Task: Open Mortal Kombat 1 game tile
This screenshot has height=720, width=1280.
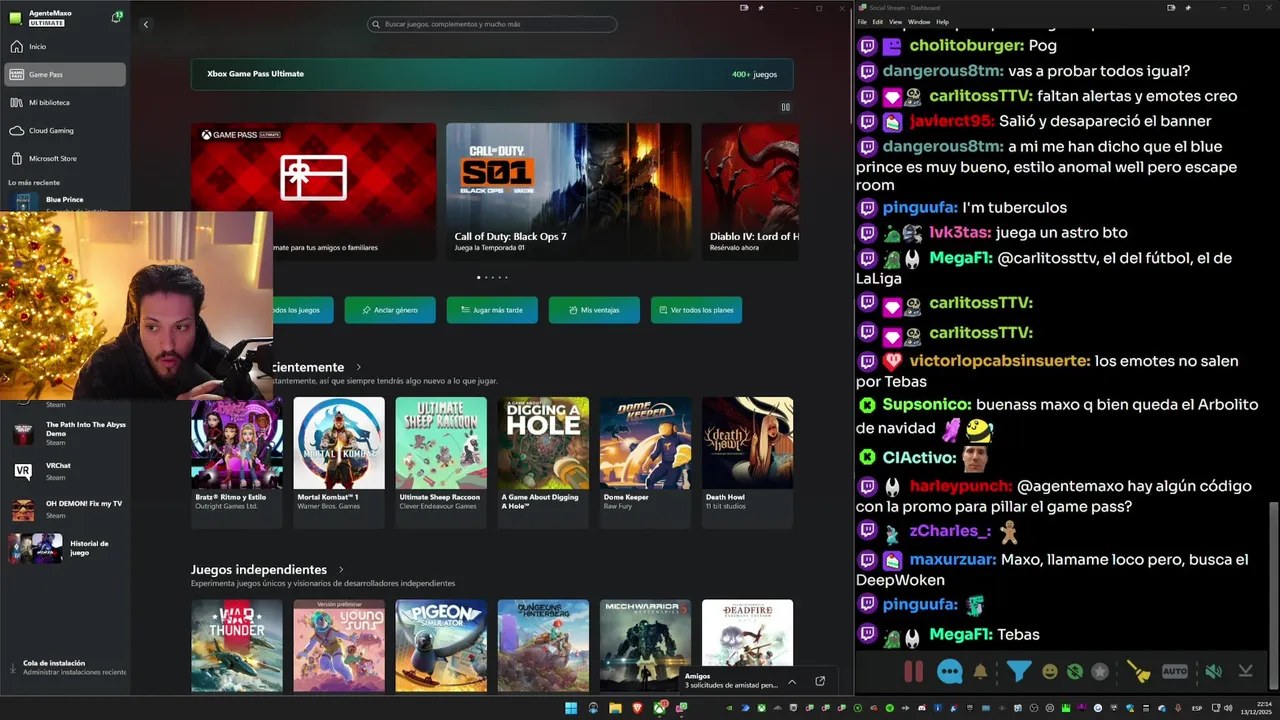Action: [x=339, y=462]
